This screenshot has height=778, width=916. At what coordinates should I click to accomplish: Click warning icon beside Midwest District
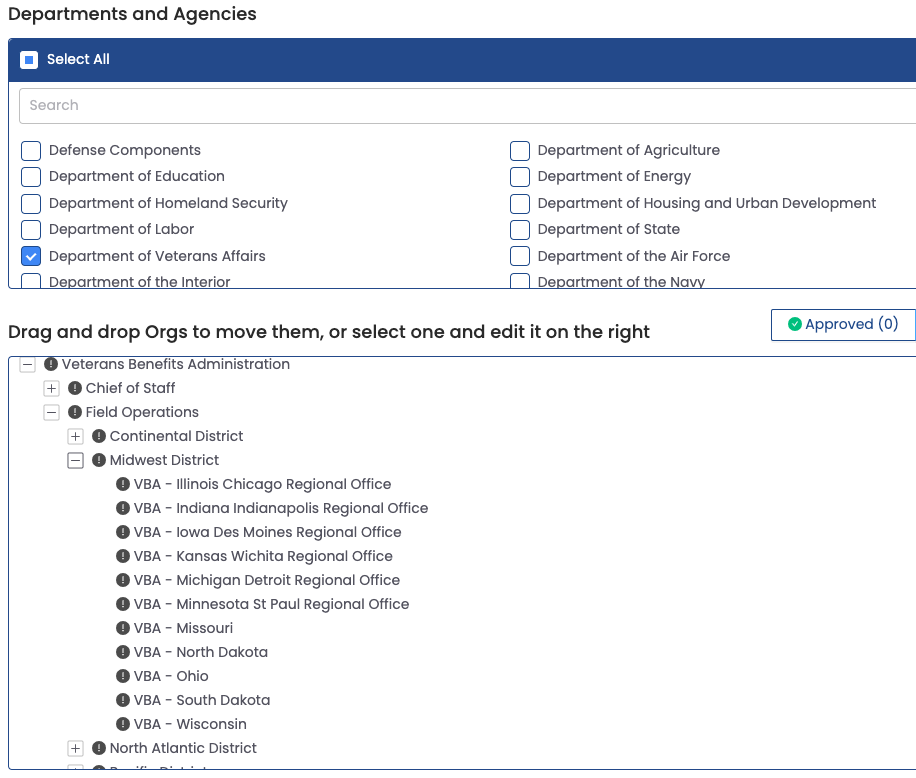tap(99, 460)
